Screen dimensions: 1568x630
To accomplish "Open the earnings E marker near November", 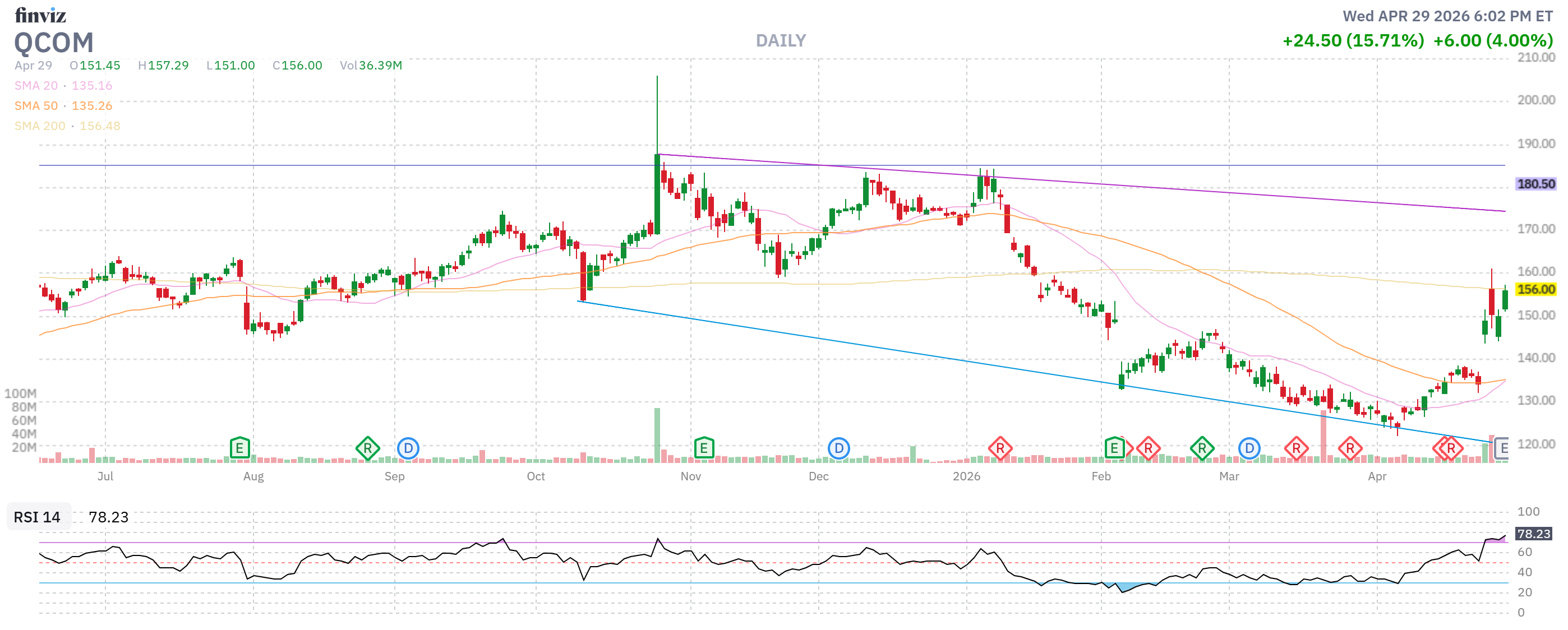I will tap(704, 449).
